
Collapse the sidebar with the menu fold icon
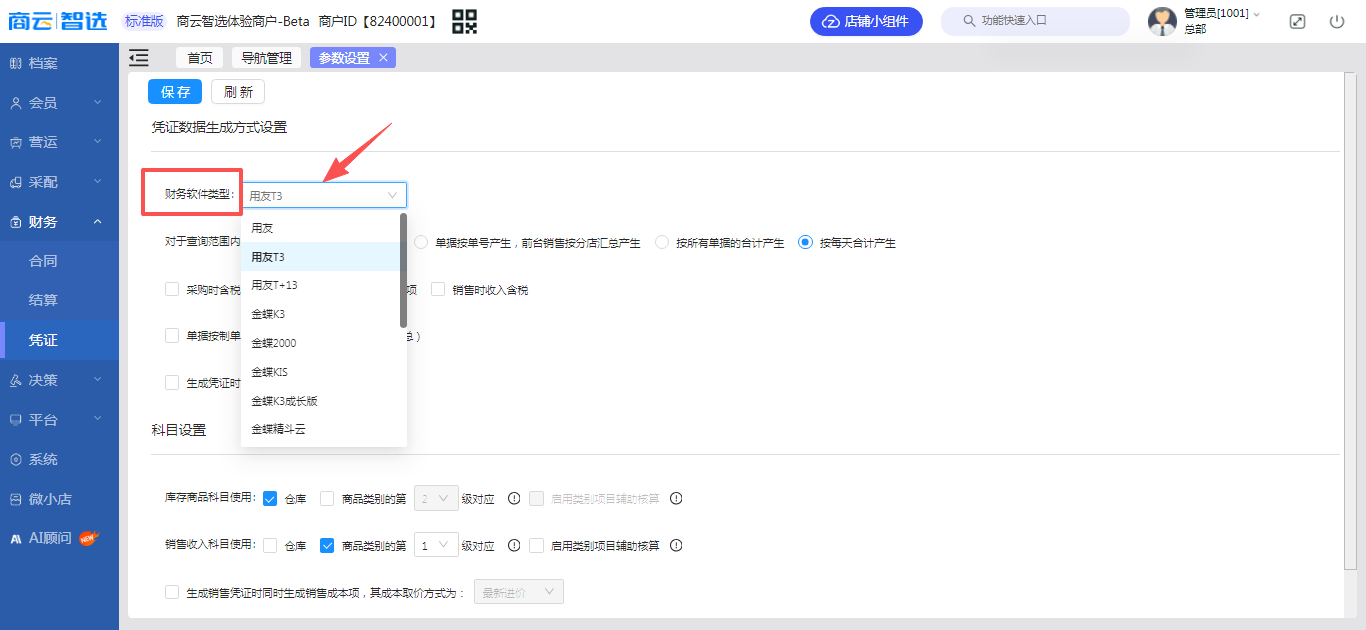[139, 58]
